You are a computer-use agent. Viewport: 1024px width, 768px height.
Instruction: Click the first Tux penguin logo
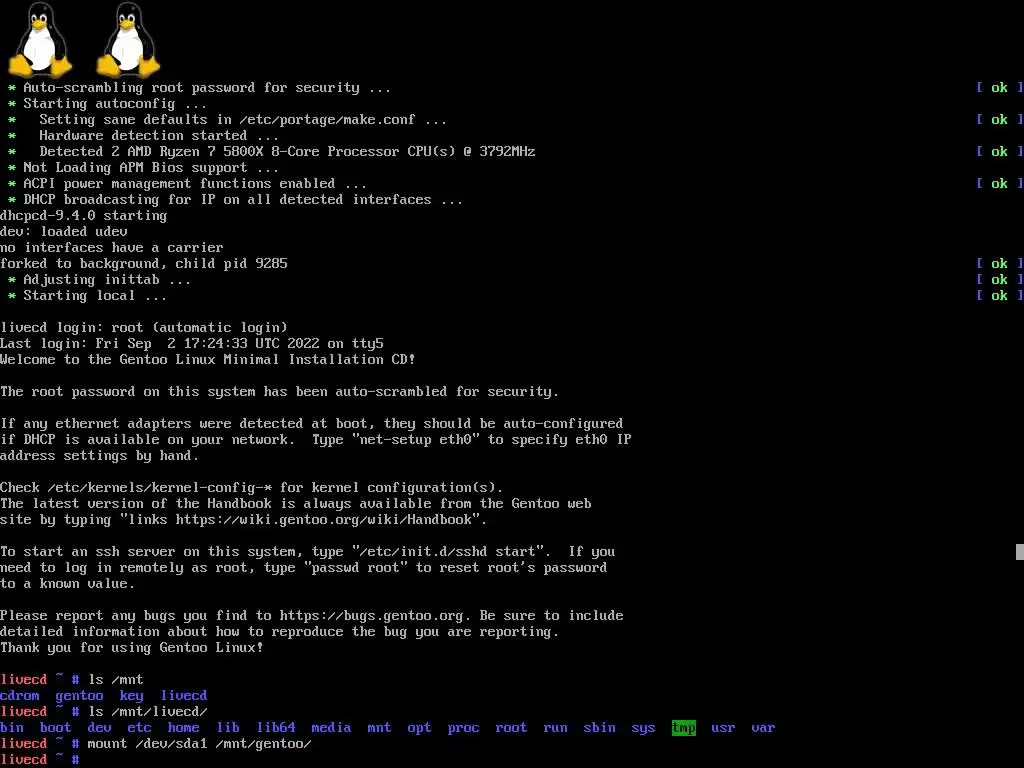[40, 39]
